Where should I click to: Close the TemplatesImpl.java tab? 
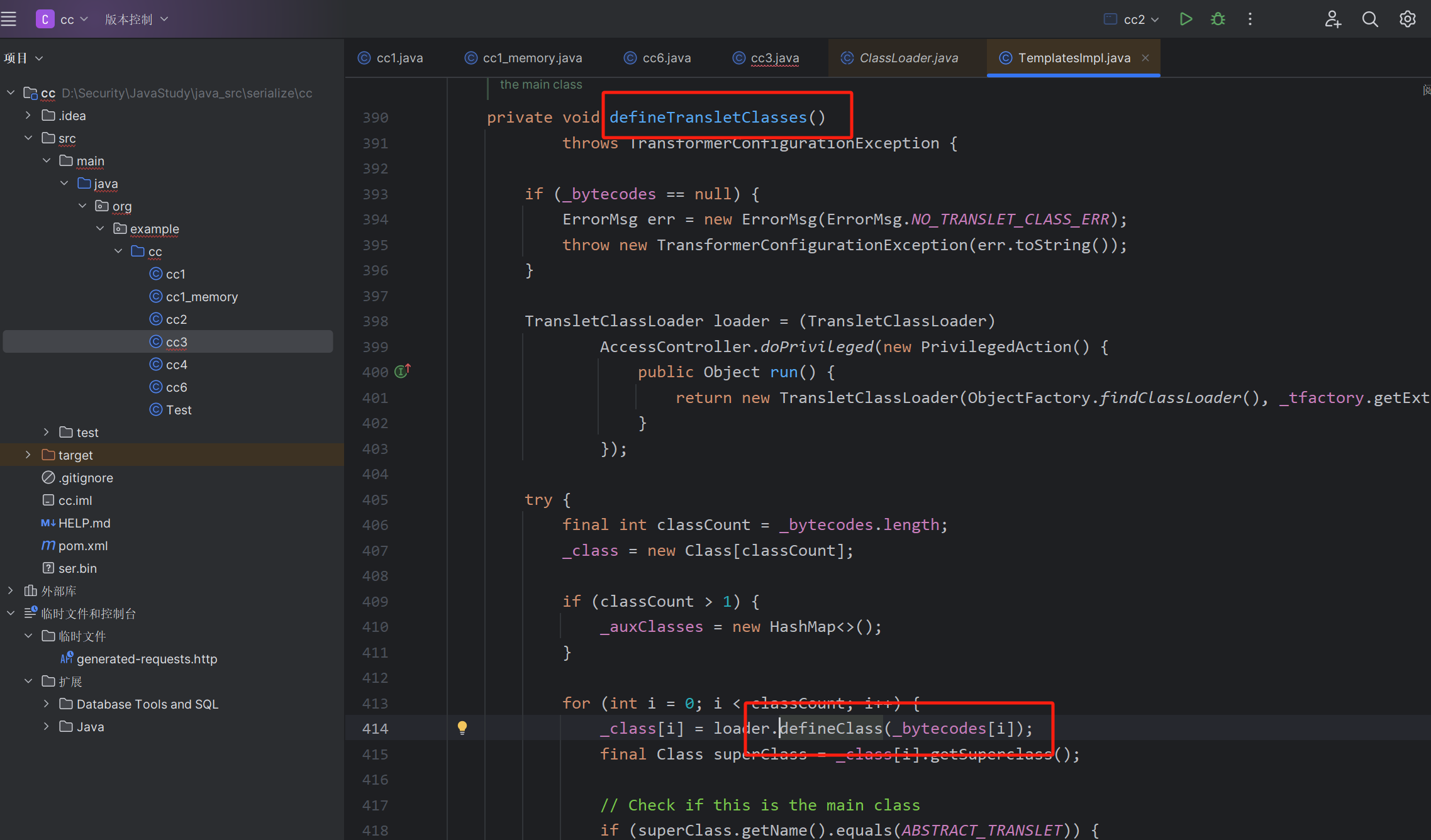(x=1145, y=58)
